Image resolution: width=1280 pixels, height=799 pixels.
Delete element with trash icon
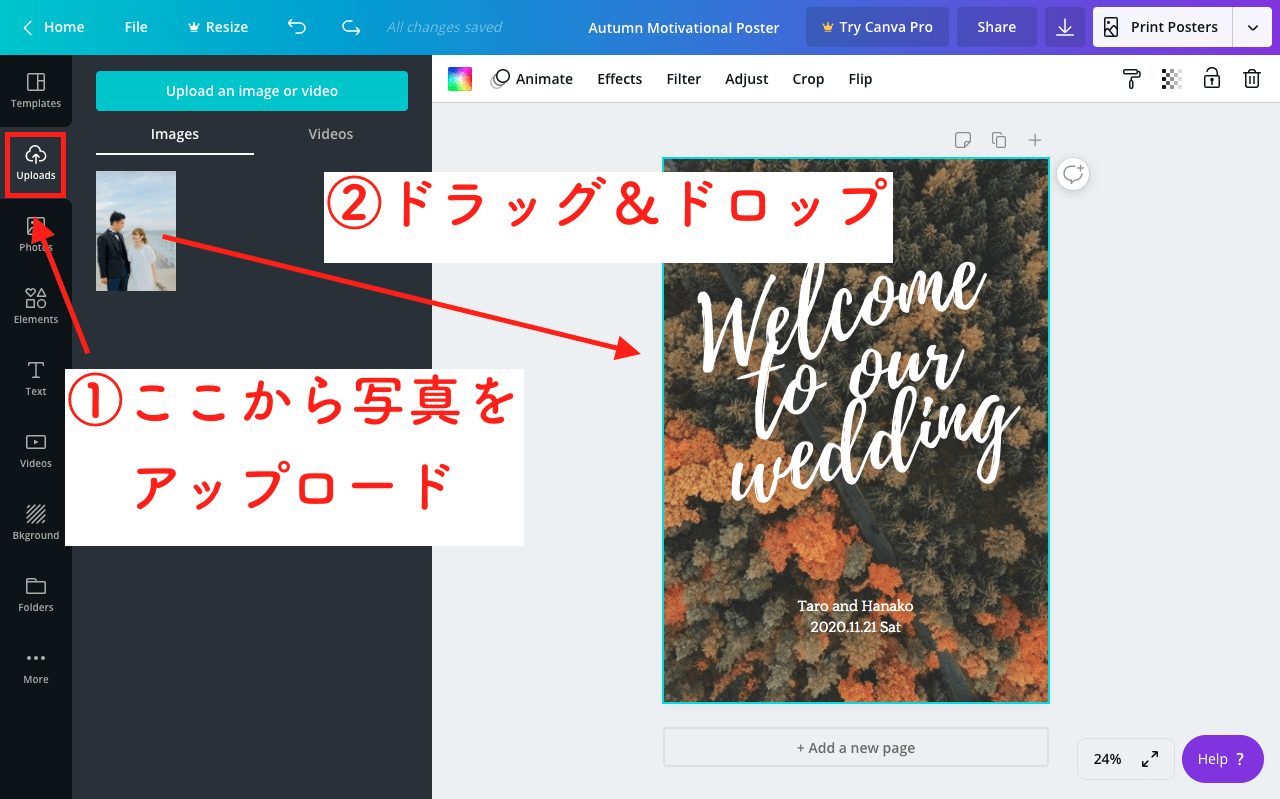click(x=1251, y=79)
